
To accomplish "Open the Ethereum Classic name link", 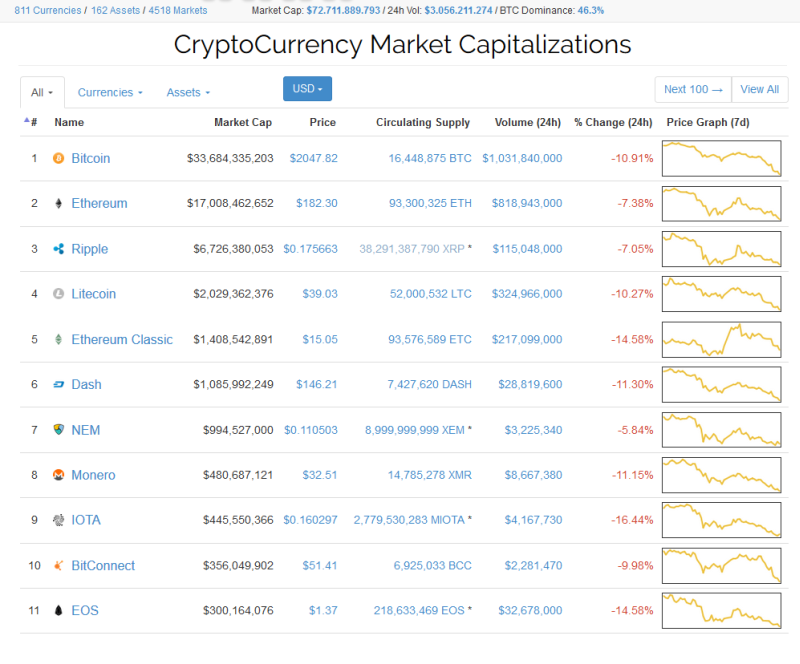I will tap(122, 339).
